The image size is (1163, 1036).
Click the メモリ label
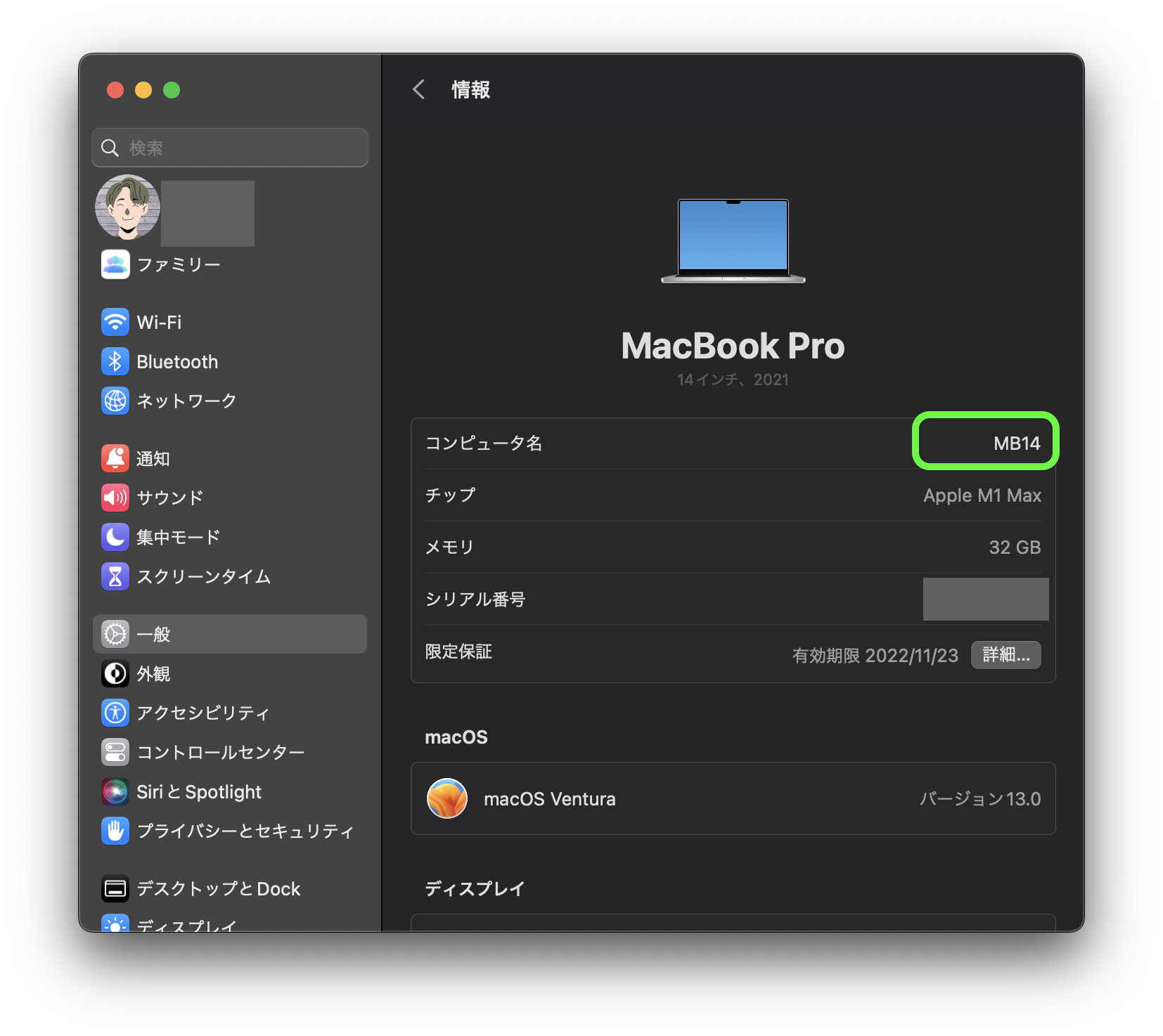tap(450, 548)
